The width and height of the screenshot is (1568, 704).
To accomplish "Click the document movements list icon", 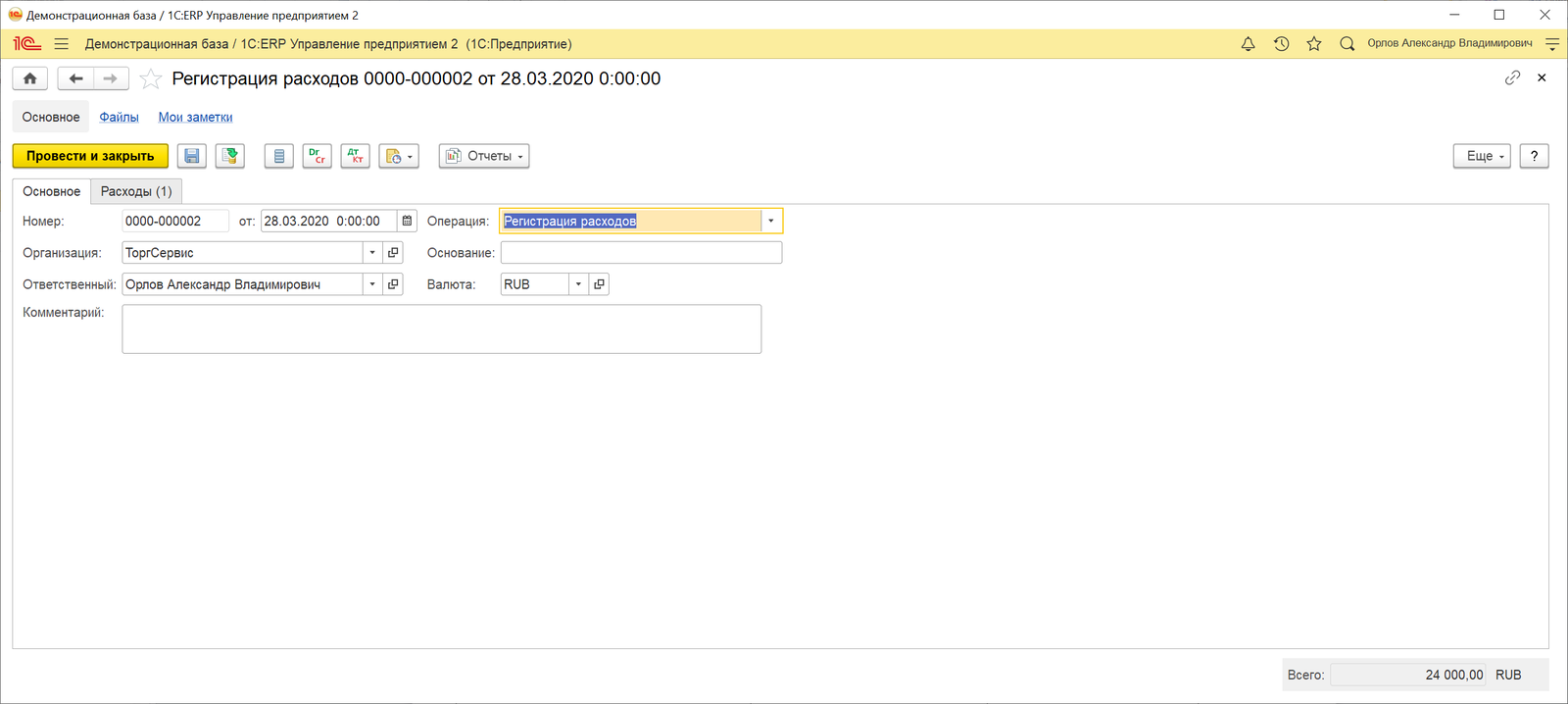I will tap(279, 156).
